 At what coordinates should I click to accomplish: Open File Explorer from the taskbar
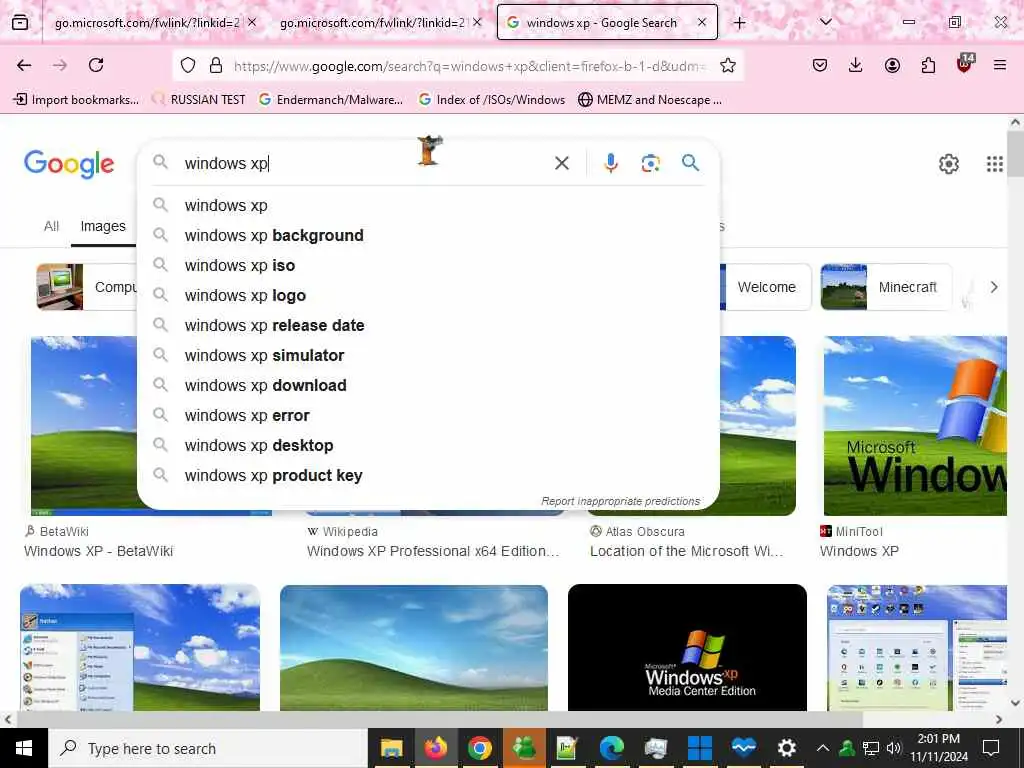[391, 748]
